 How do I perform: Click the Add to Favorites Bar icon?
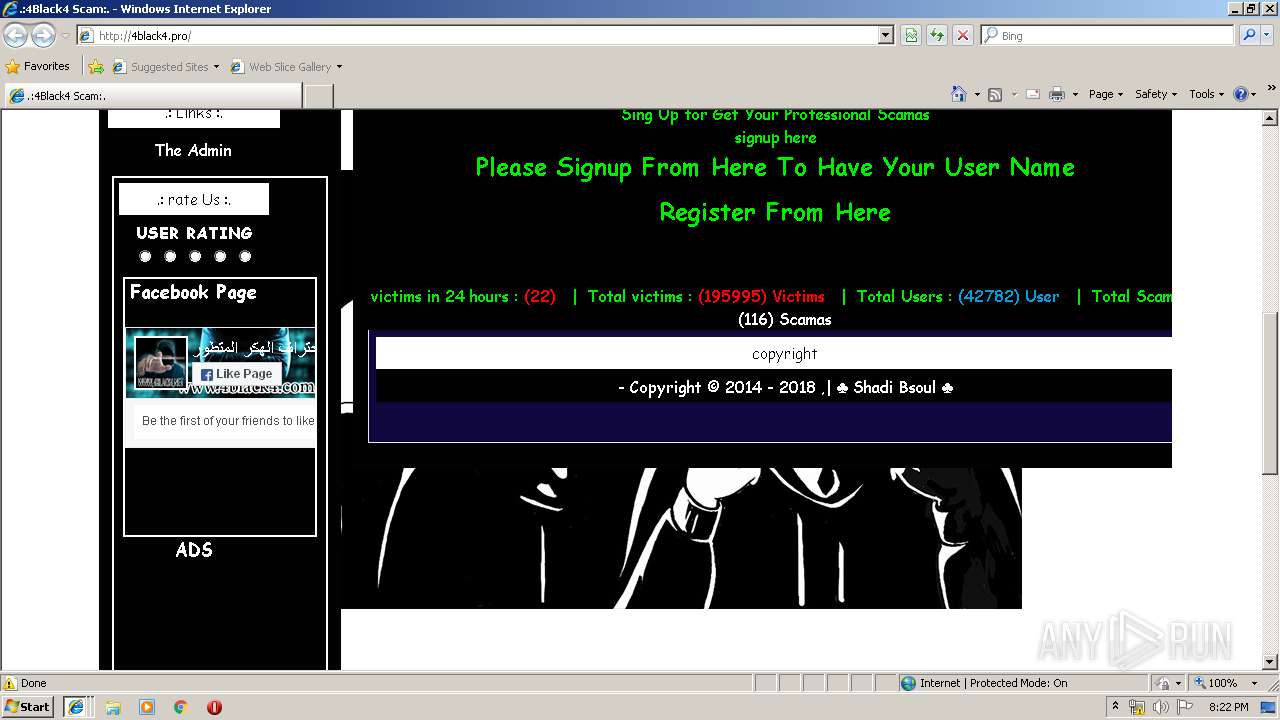point(96,67)
